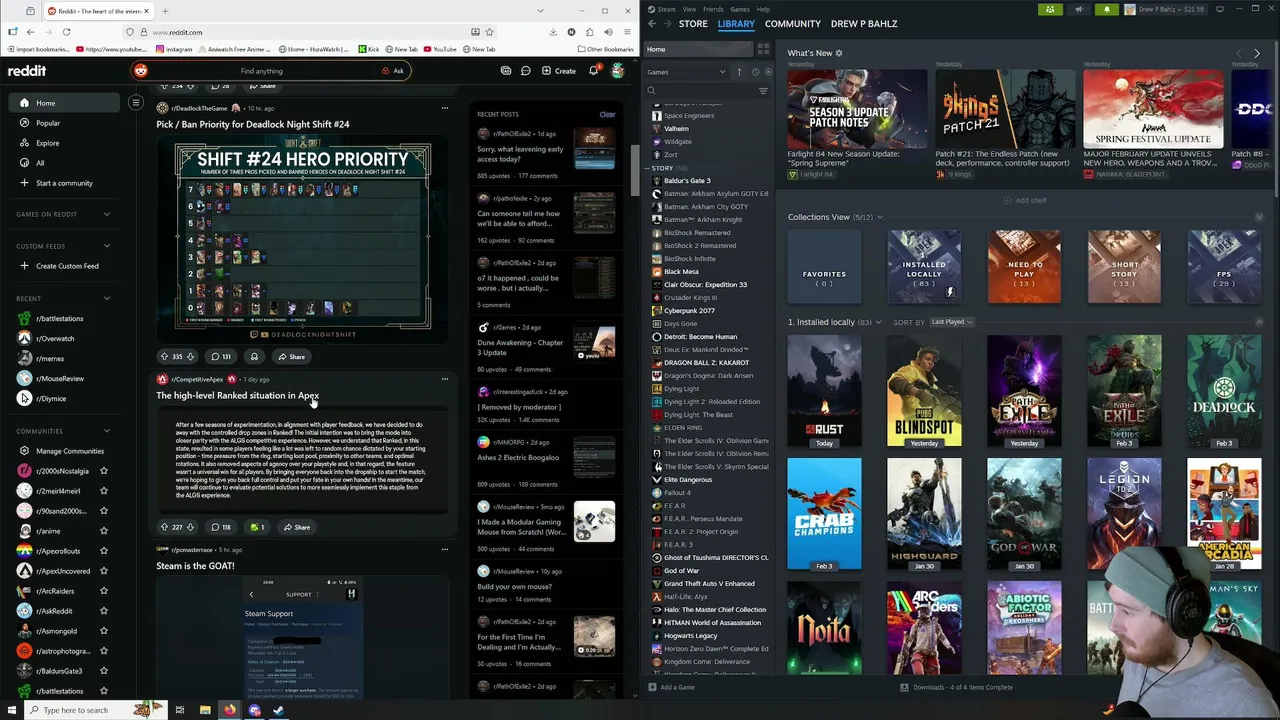Open new Firefox tab

coord(165,11)
